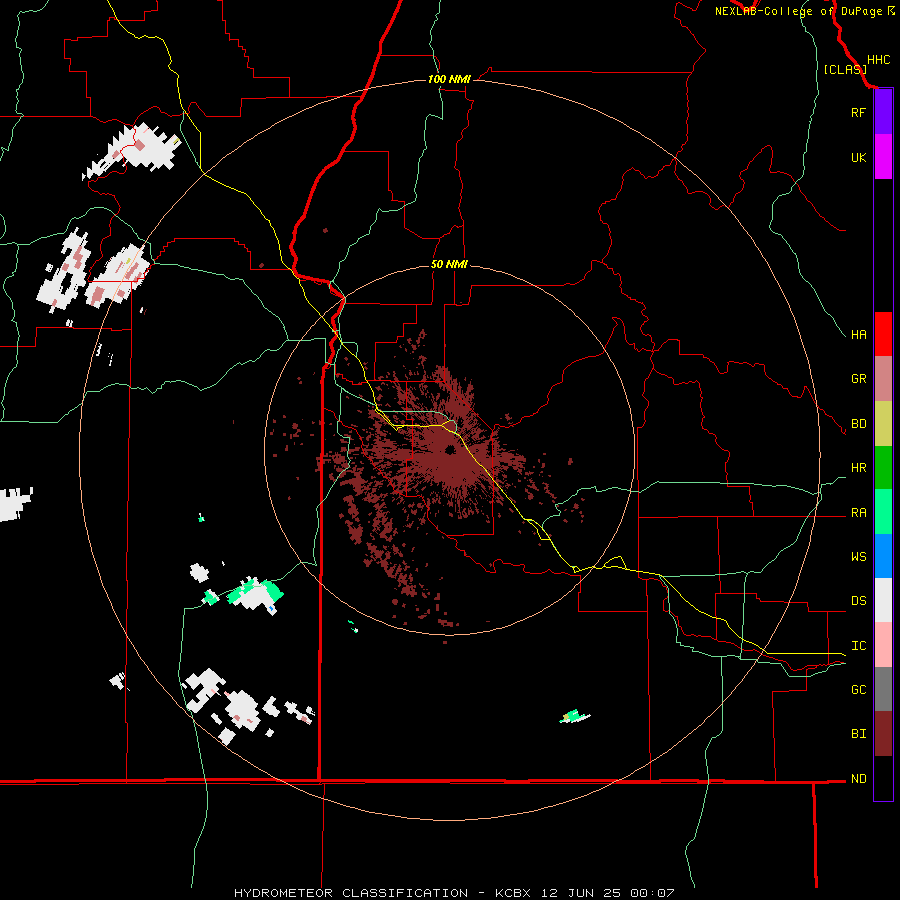Select the BD yellow legend swatch
The image size is (900, 900).
[x=883, y=424]
